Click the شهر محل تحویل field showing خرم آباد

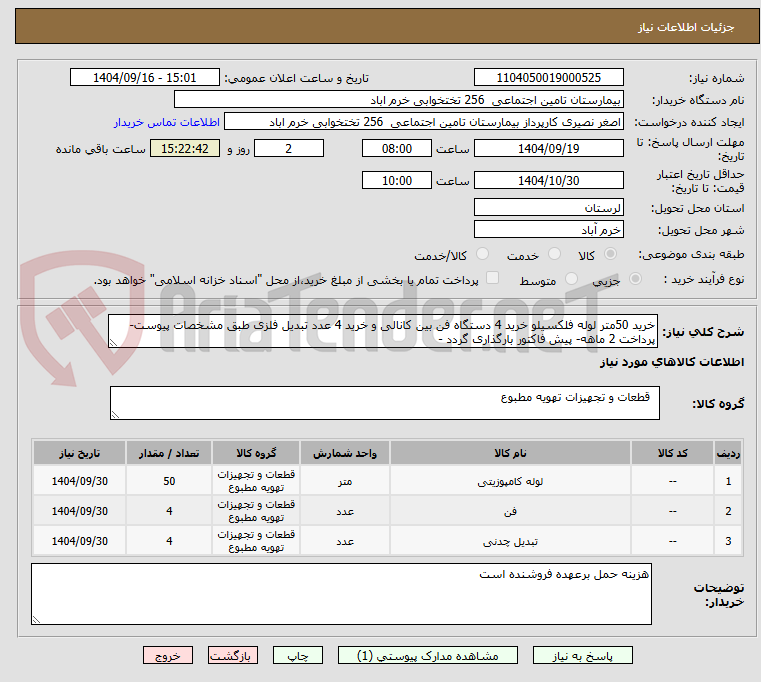point(548,230)
